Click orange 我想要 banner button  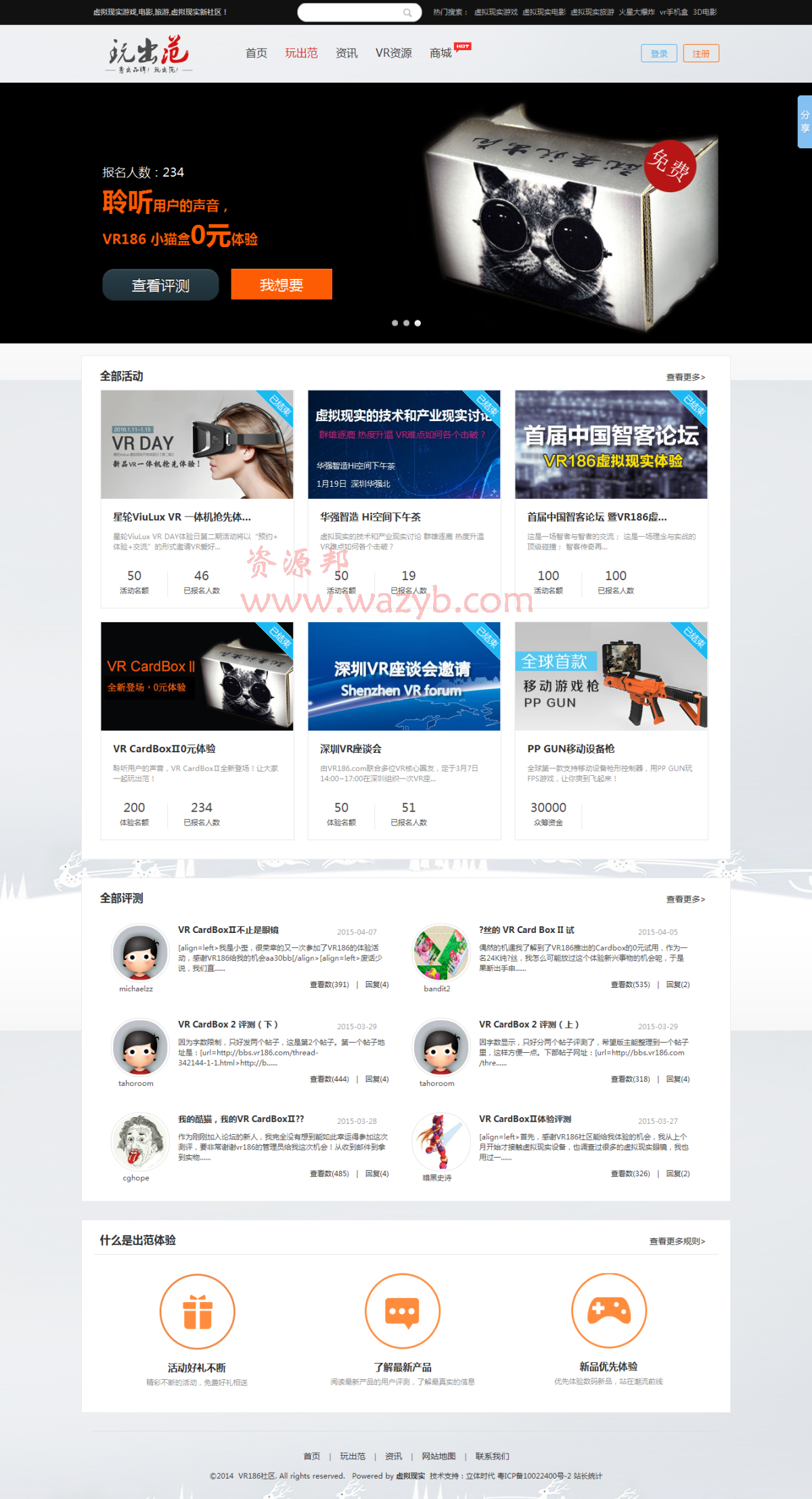point(281,284)
